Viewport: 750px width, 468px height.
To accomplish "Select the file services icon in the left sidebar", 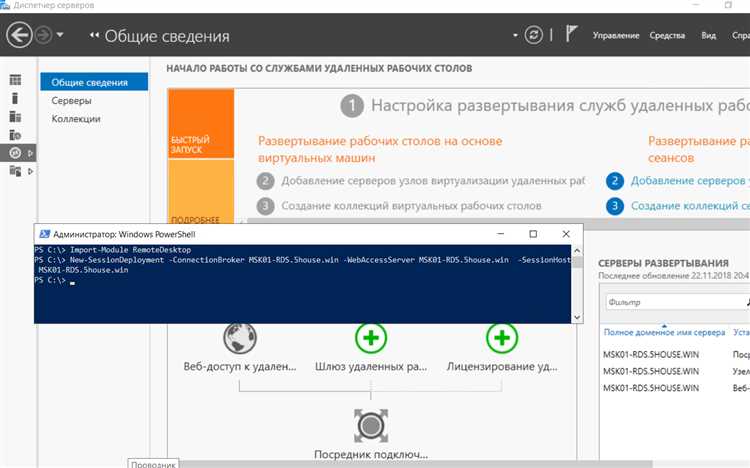I will (15, 135).
